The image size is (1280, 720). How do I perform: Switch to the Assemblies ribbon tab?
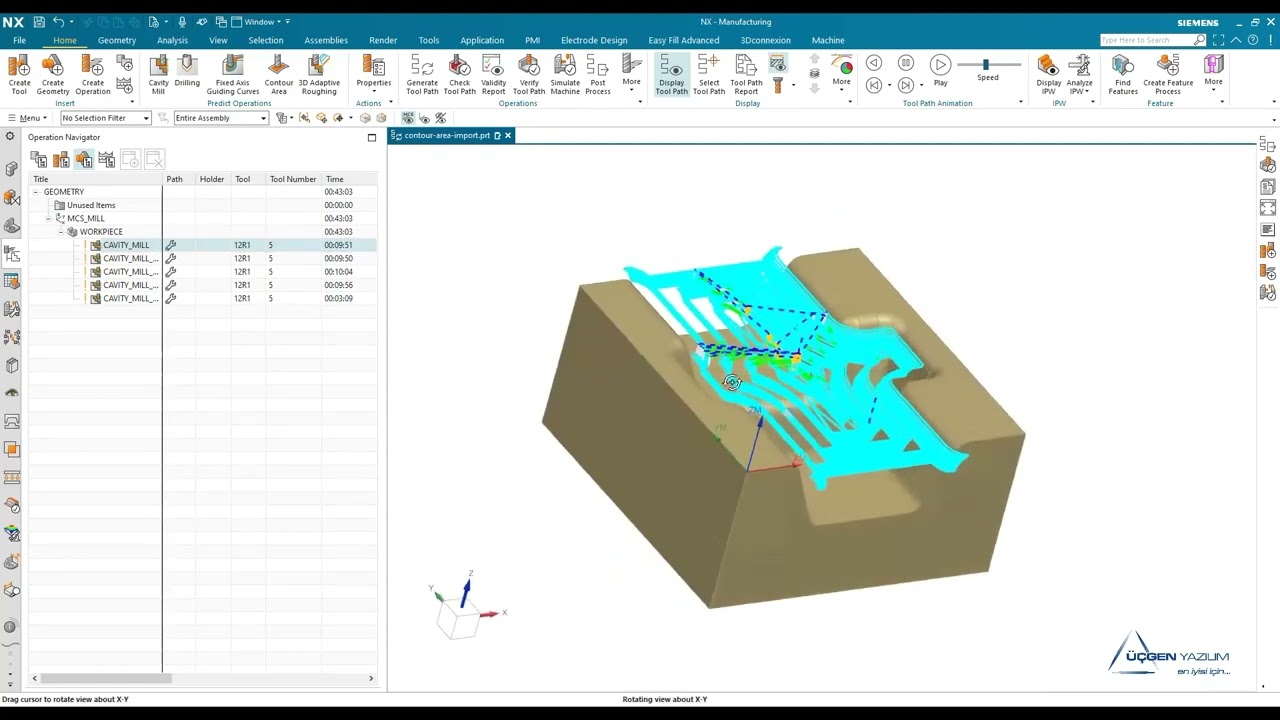326,40
